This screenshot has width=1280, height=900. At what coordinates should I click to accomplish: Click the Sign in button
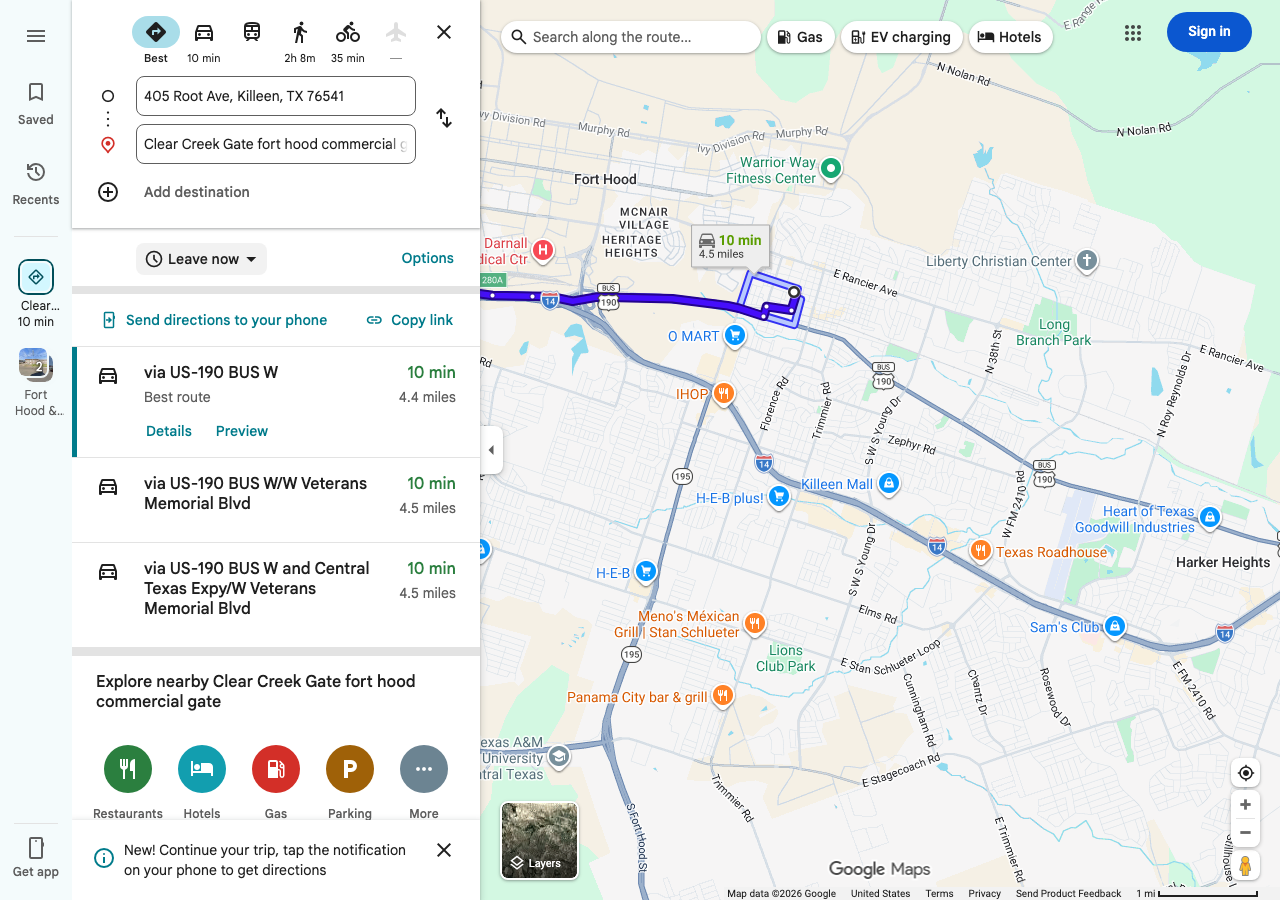1209,32
